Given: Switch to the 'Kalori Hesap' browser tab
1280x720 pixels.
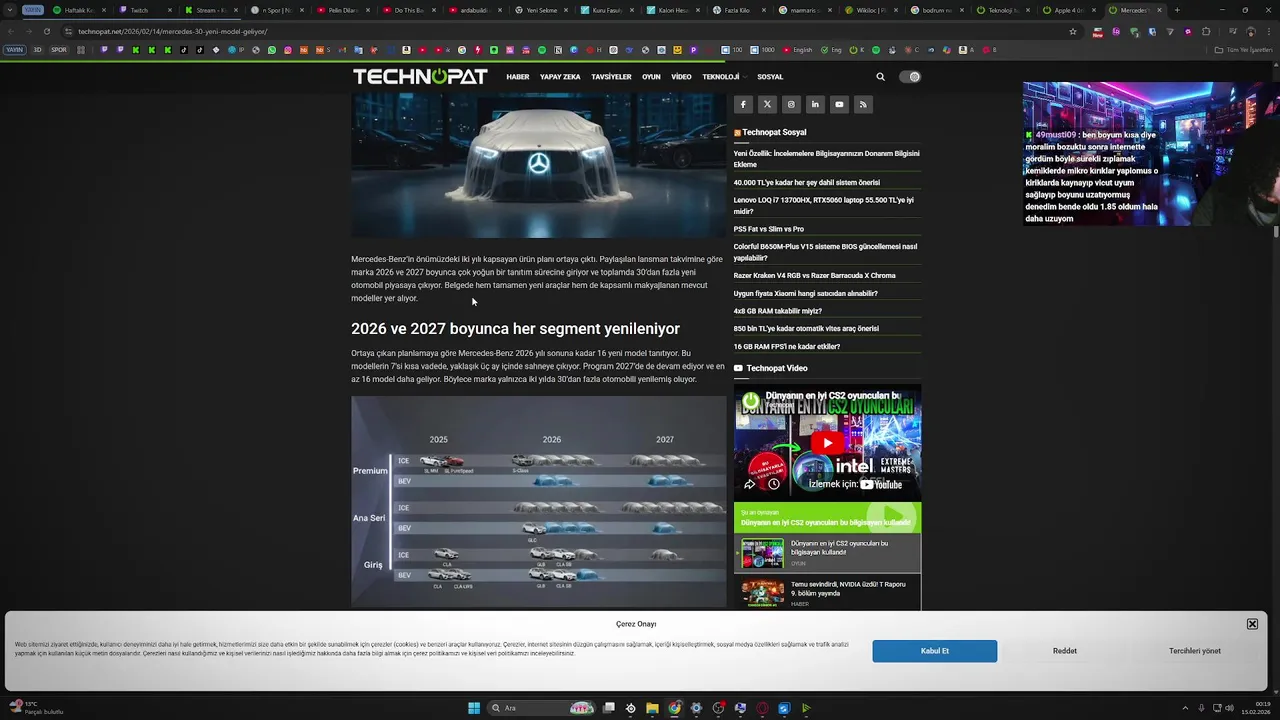Looking at the screenshot, I should coord(673,10).
